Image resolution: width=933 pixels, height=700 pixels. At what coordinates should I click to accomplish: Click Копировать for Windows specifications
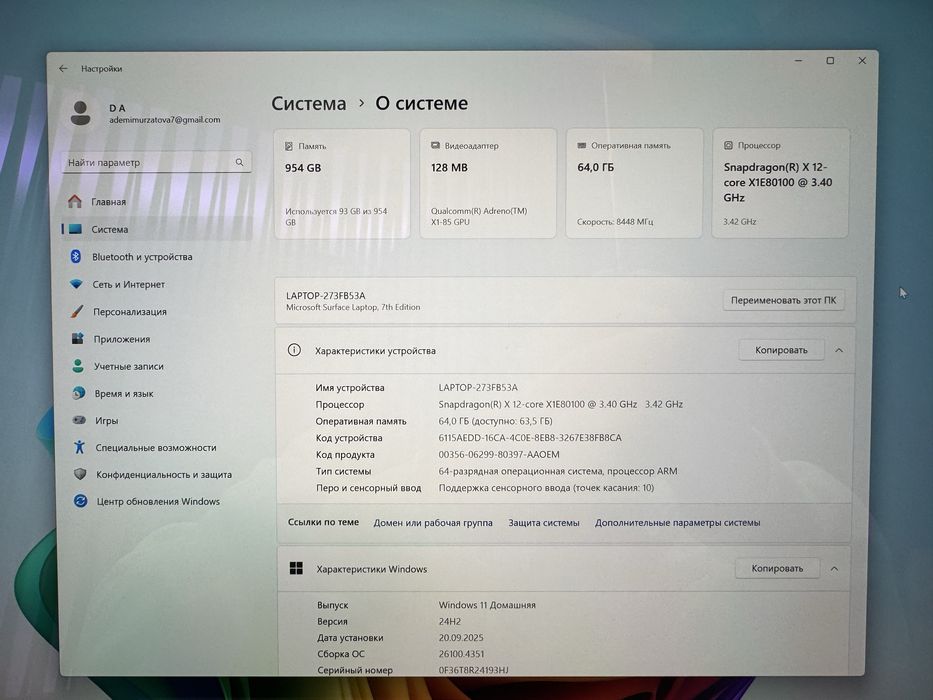tap(777, 568)
